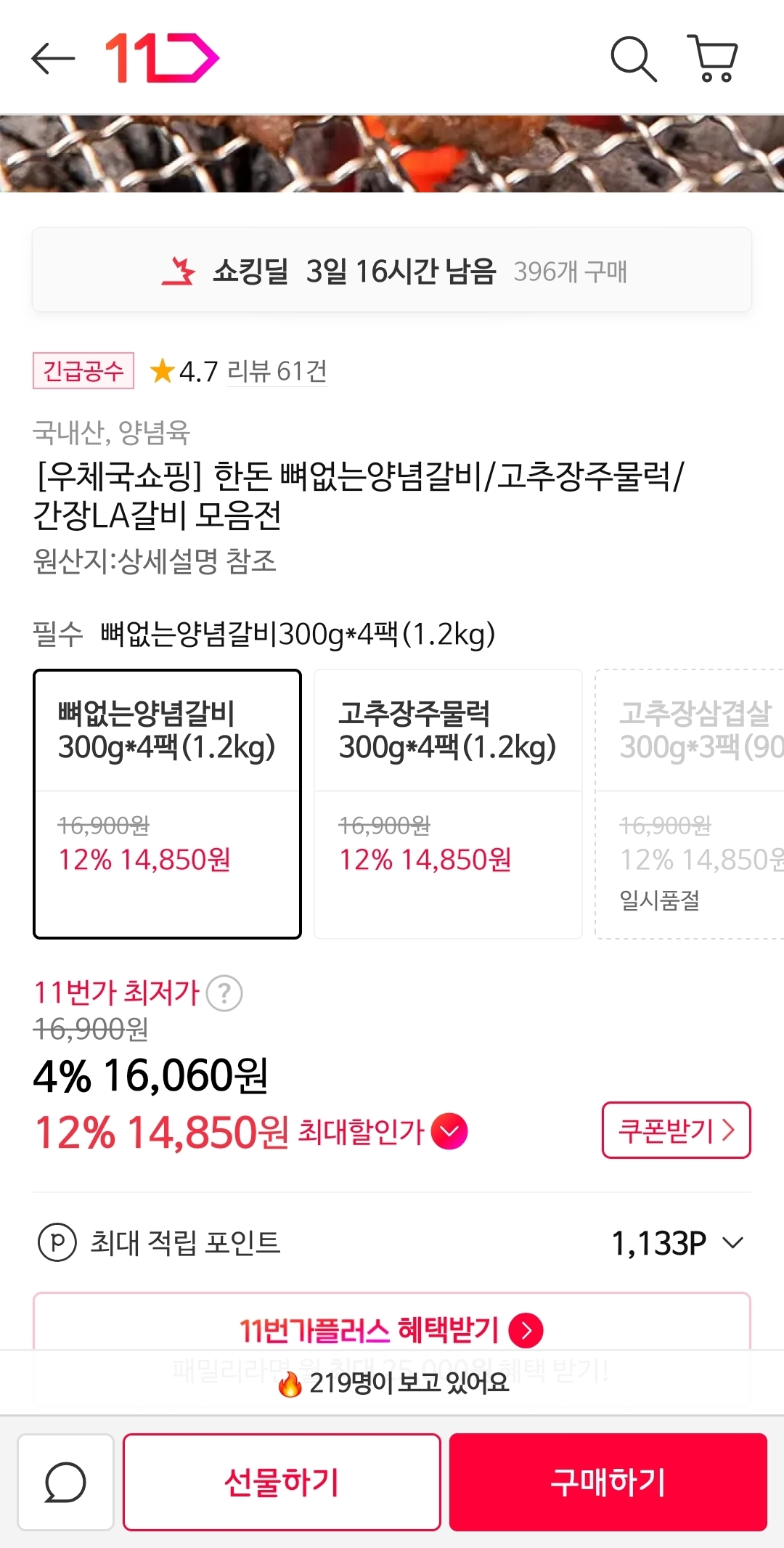Expand the 1,133P points chevron
The height and width of the screenshot is (1548, 784).
[x=733, y=1242]
